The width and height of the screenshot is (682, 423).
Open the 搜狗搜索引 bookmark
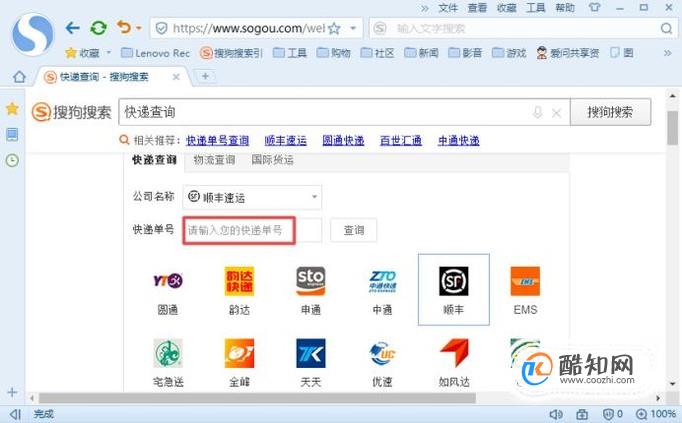point(231,53)
